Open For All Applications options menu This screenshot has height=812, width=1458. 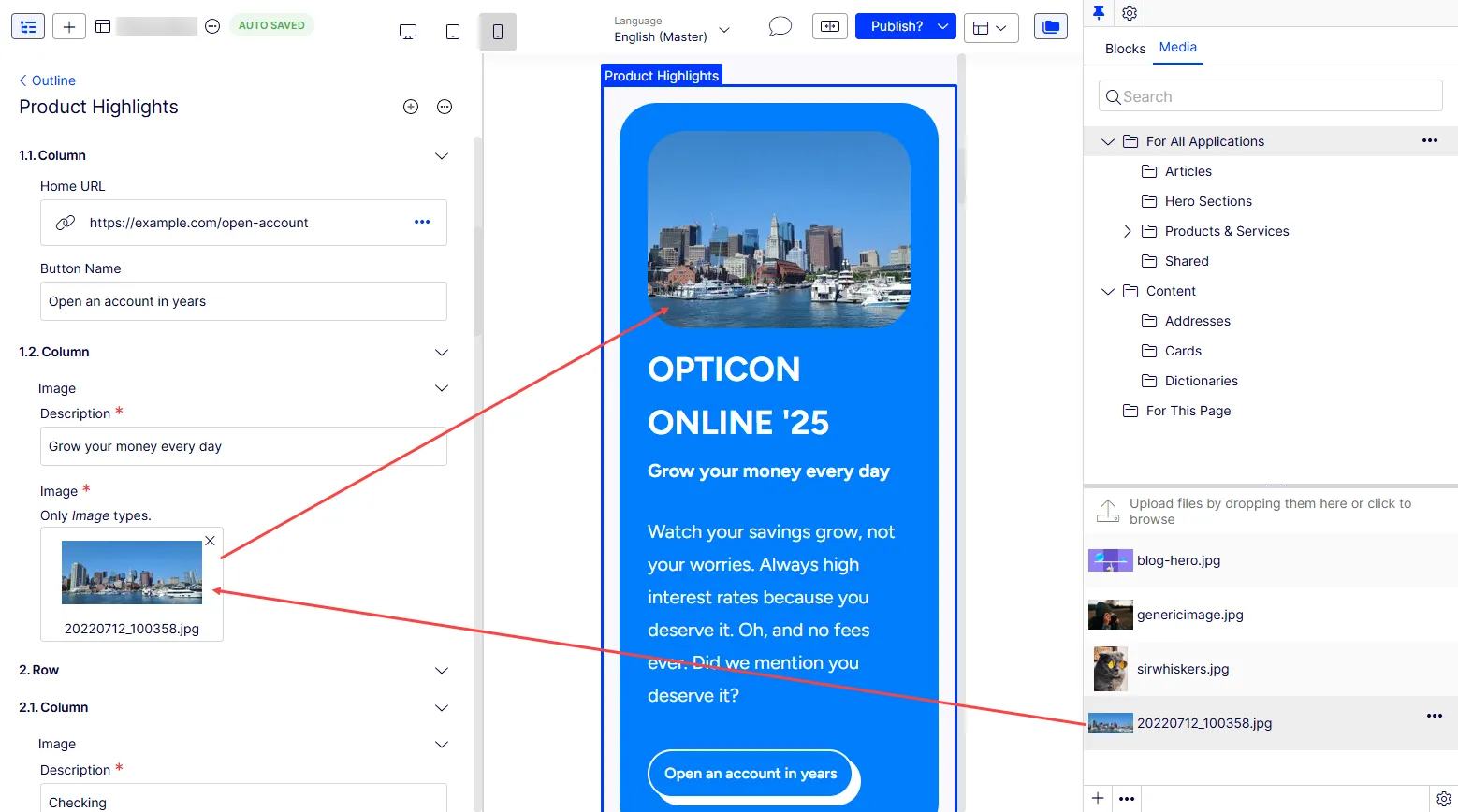1430,140
